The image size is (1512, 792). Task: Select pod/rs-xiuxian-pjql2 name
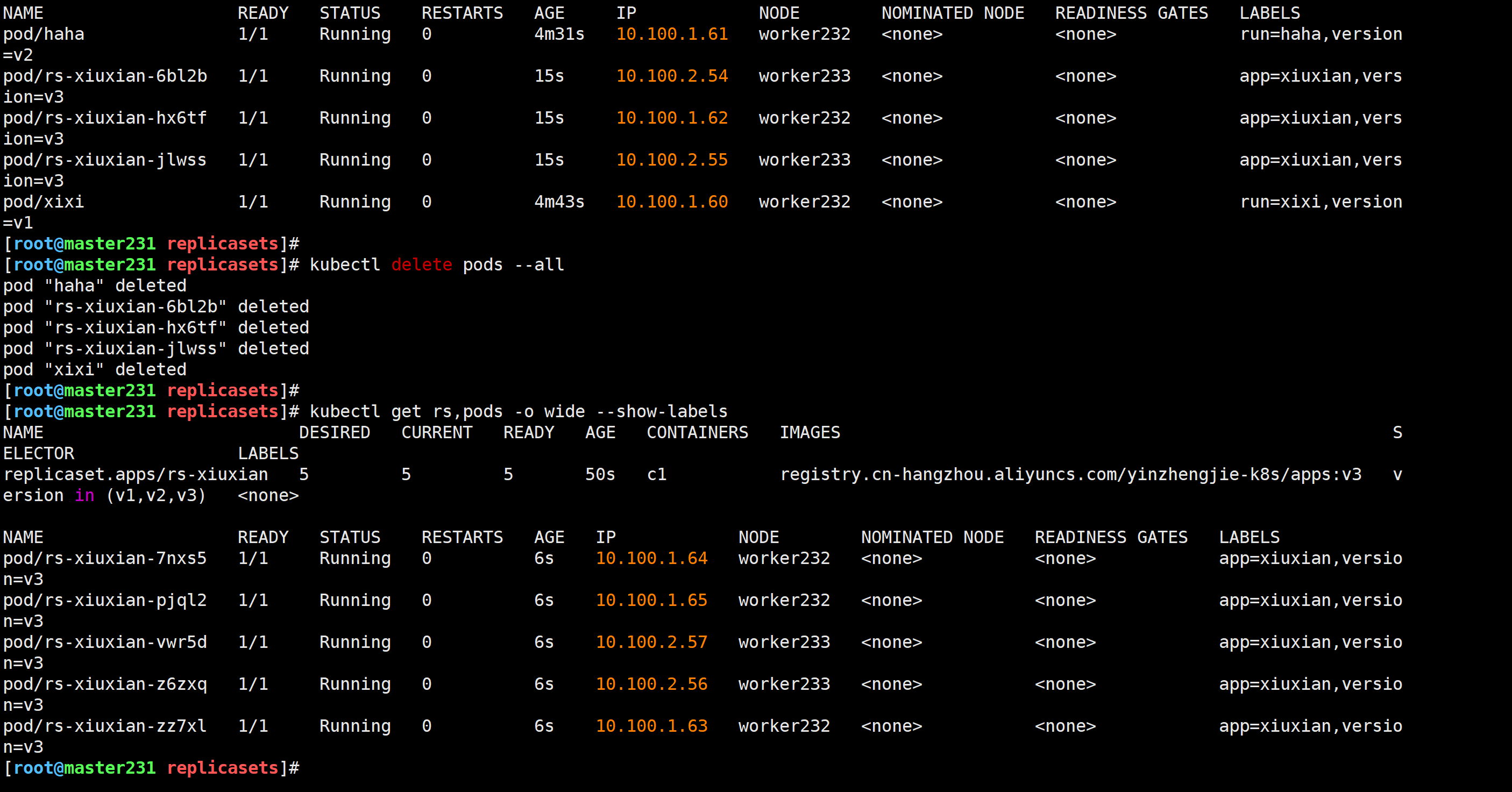point(105,600)
